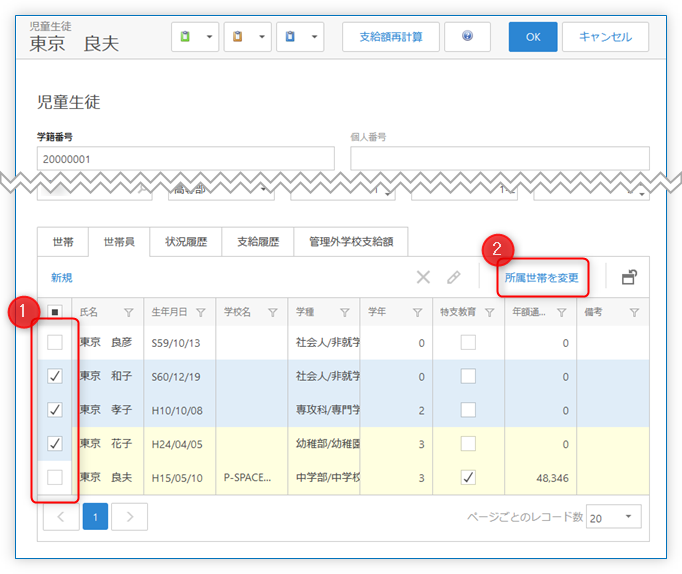Open help with the question mark icon
The width and height of the screenshot is (682, 574).
468,37
